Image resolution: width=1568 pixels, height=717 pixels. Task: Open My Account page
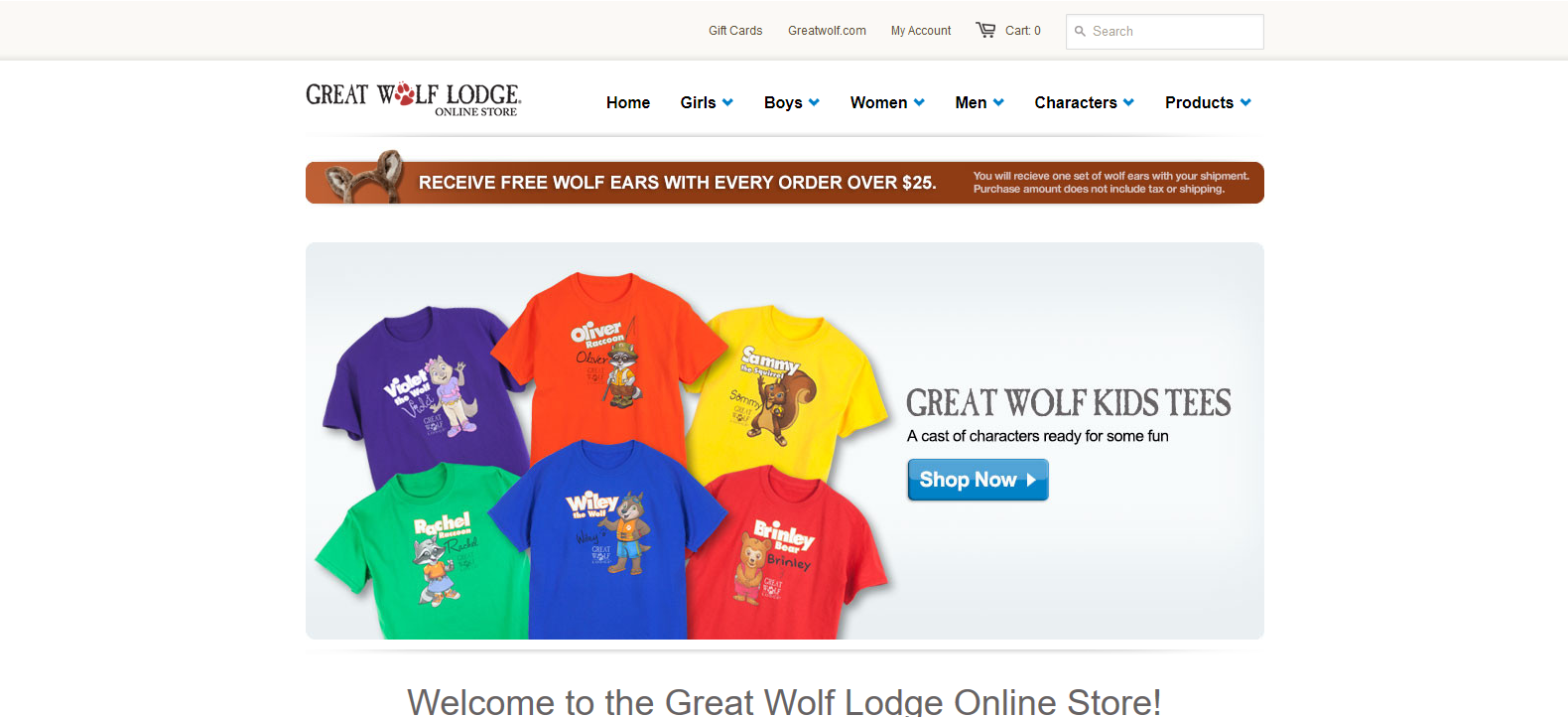[x=921, y=31]
